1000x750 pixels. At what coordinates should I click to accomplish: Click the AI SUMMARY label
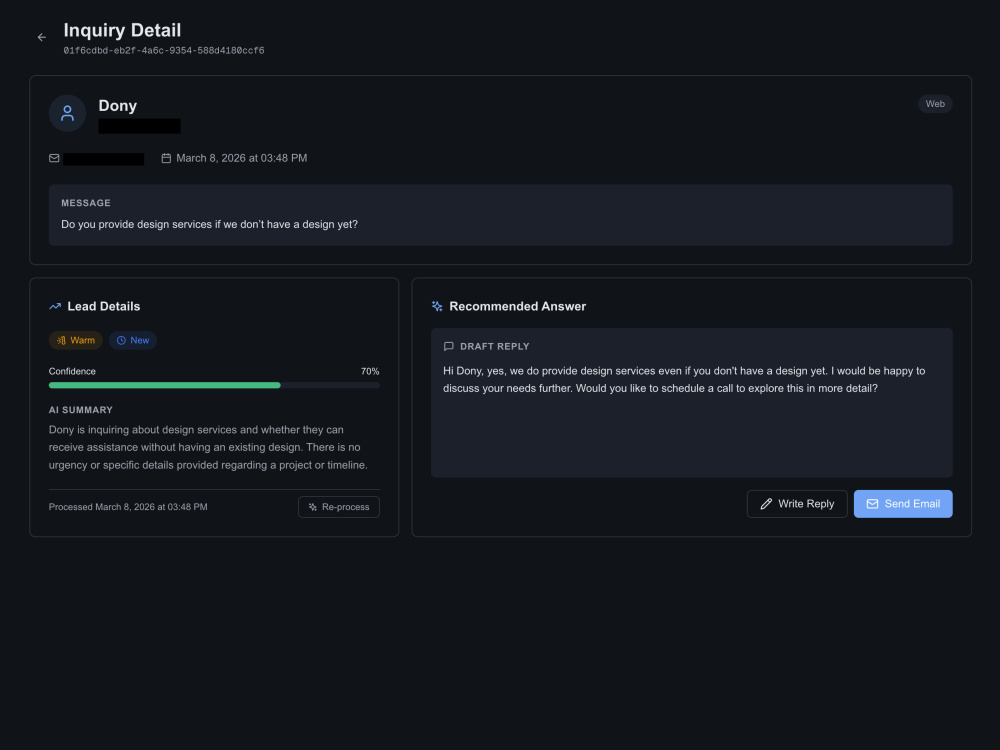(x=81, y=410)
